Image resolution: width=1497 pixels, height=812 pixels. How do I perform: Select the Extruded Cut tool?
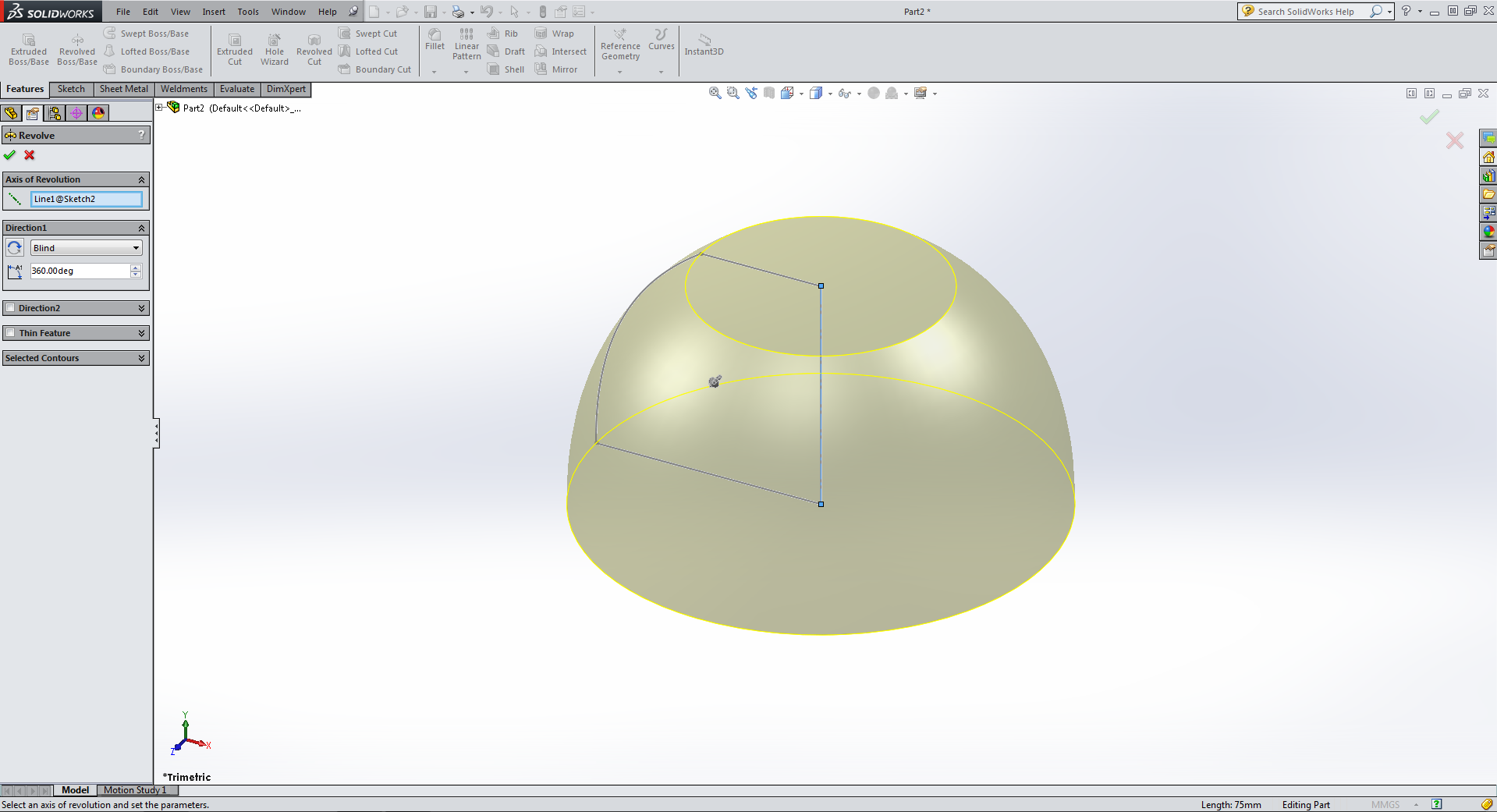tap(235, 50)
